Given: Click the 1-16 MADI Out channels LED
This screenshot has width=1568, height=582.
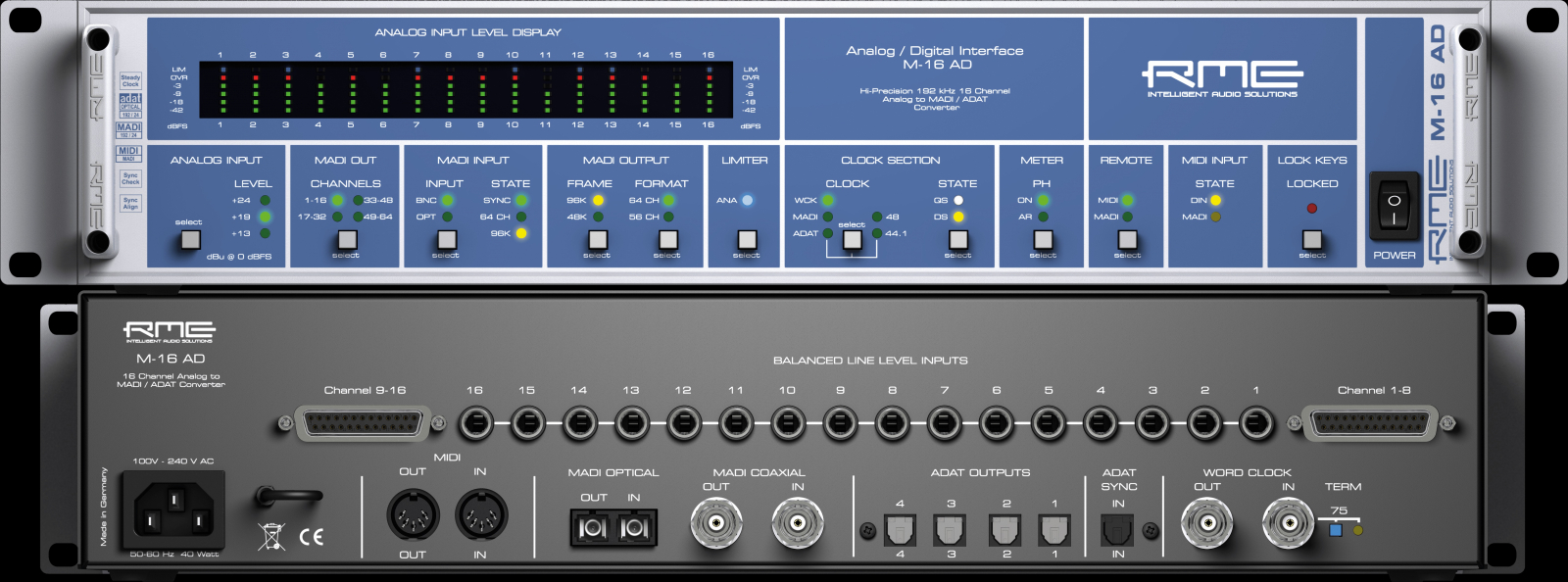Looking at the screenshot, I should (337, 200).
